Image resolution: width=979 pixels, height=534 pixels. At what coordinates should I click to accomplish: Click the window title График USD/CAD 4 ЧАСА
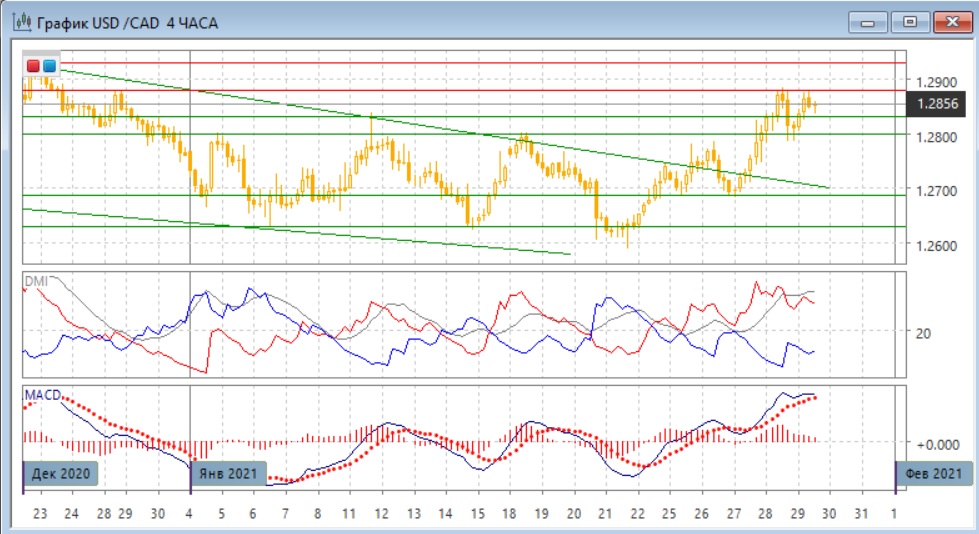coord(126,21)
